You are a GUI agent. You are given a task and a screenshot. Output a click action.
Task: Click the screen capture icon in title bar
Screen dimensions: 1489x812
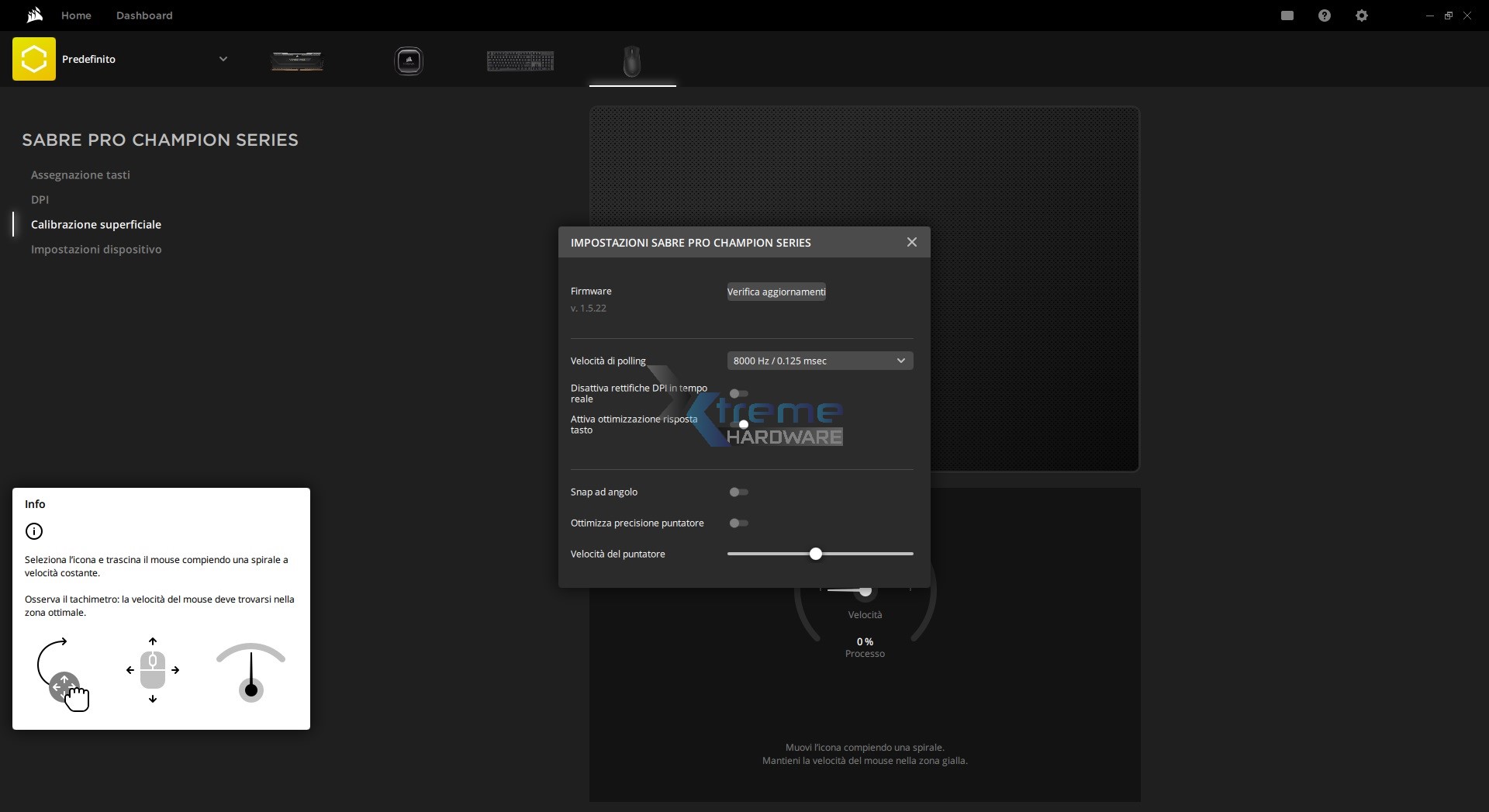(1287, 15)
